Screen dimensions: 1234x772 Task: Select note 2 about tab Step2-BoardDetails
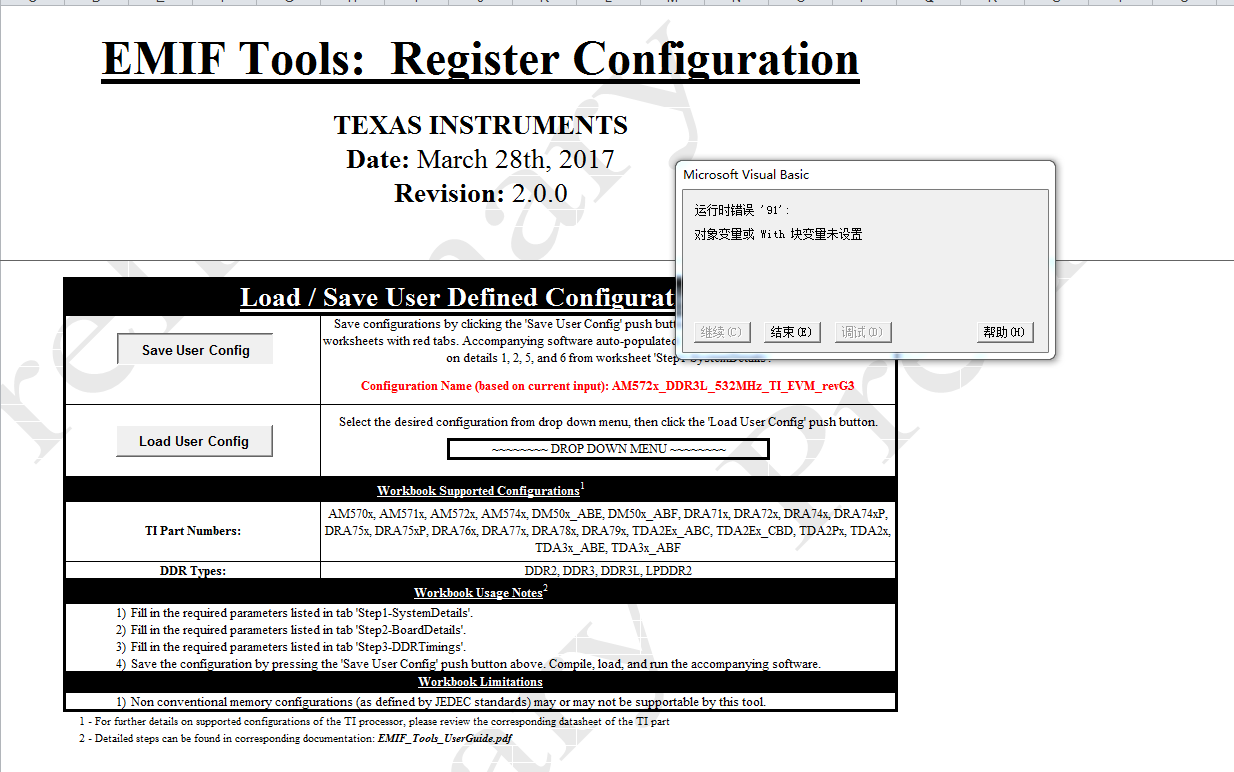[x=290, y=630]
